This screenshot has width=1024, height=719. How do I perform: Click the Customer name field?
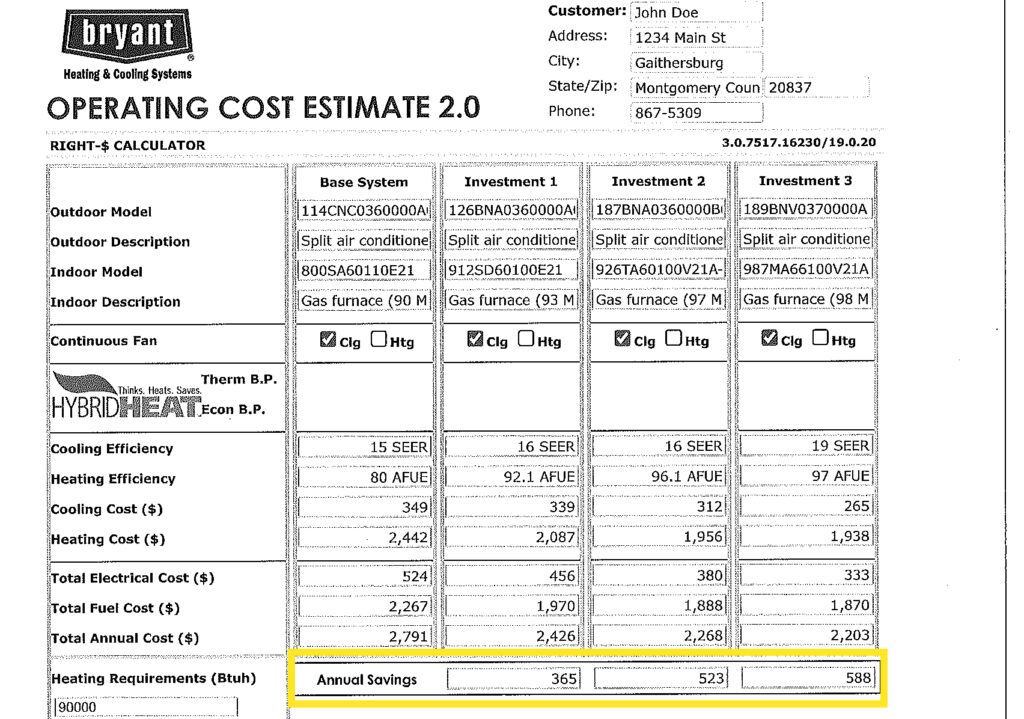tap(696, 12)
